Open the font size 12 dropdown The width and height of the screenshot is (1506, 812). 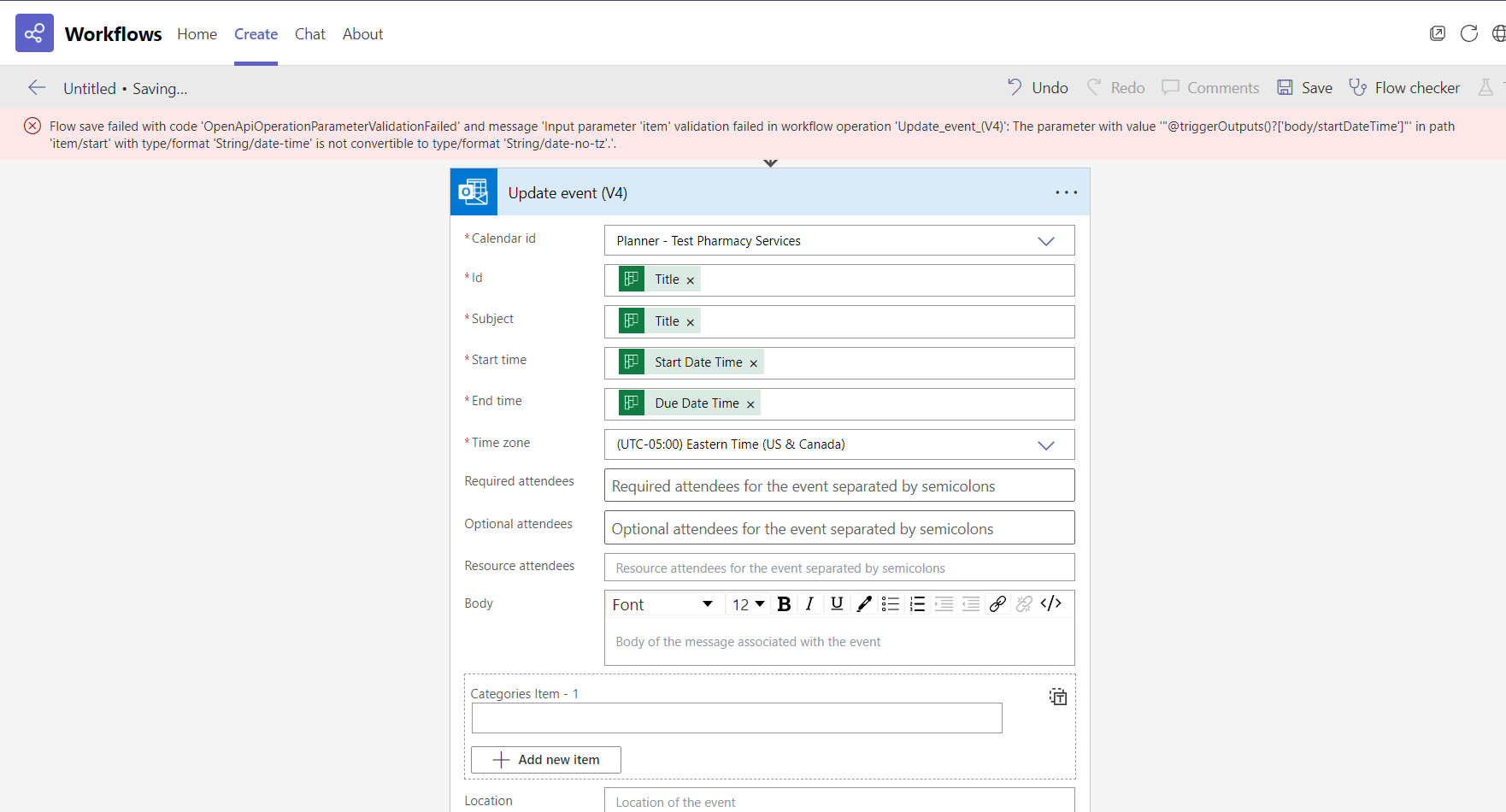click(x=748, y=604)
